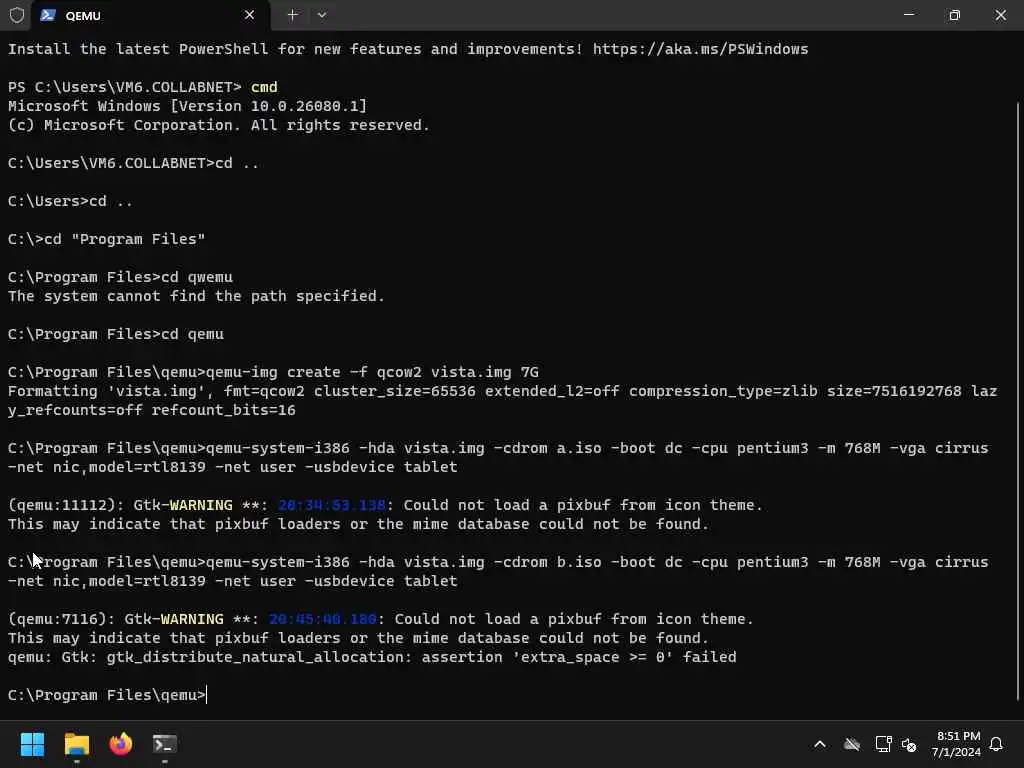Launch Firefox from the taskbar
This screenshot has height=768, width=1024.
[x=120, y=744]
